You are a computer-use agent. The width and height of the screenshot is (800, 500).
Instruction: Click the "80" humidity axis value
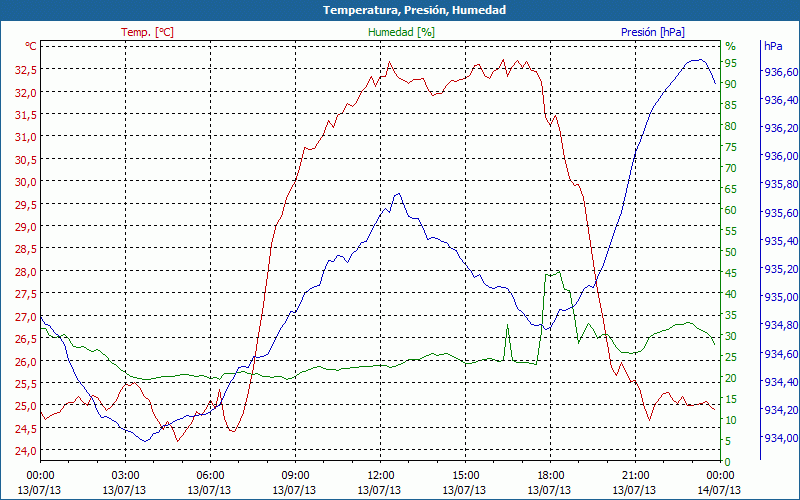[731, 127]
